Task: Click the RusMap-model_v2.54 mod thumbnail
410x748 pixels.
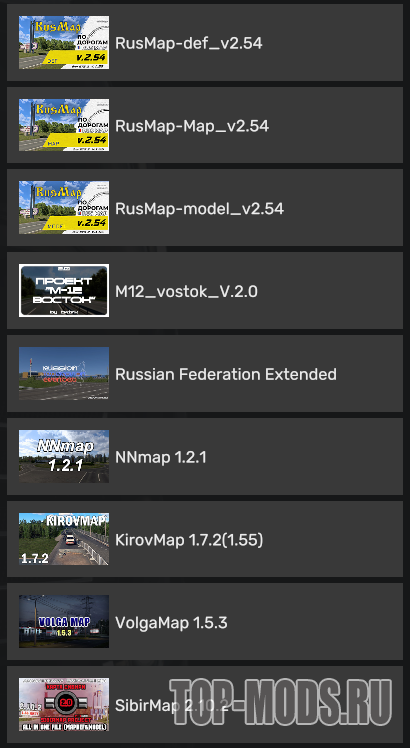Action: [x=64, y=208]
